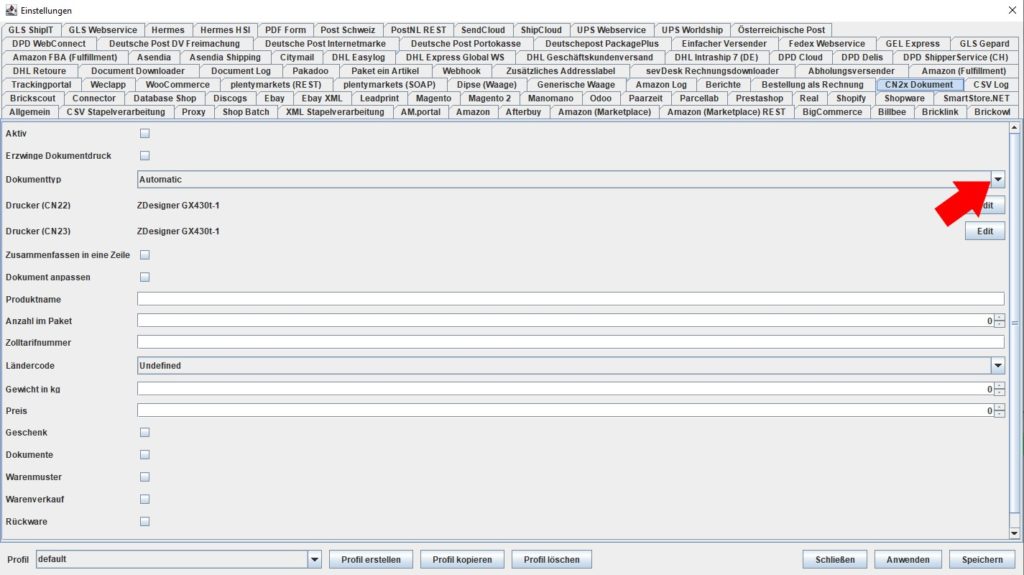Screen dimensions: 1024x575
Task: Select the WooCommerce tab
Action: [178, 85]
